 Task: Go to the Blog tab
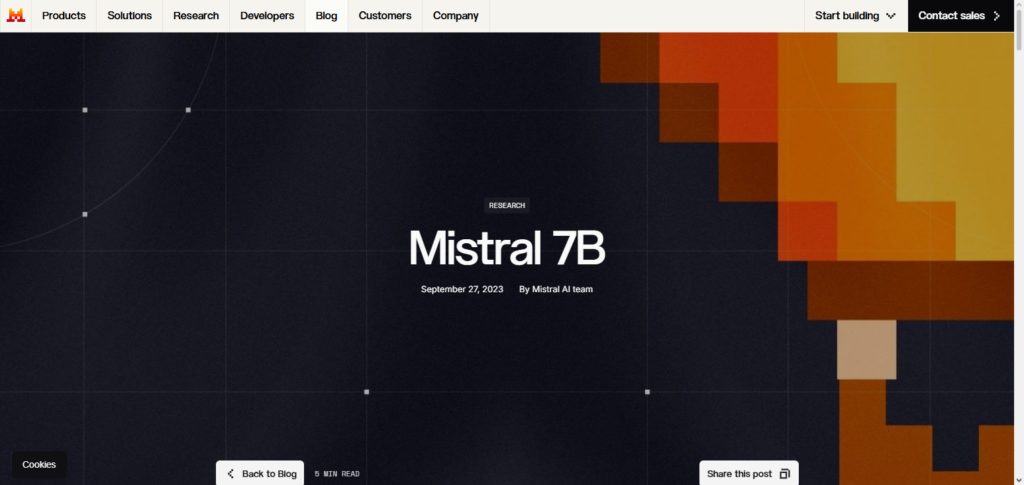(327, 16)
